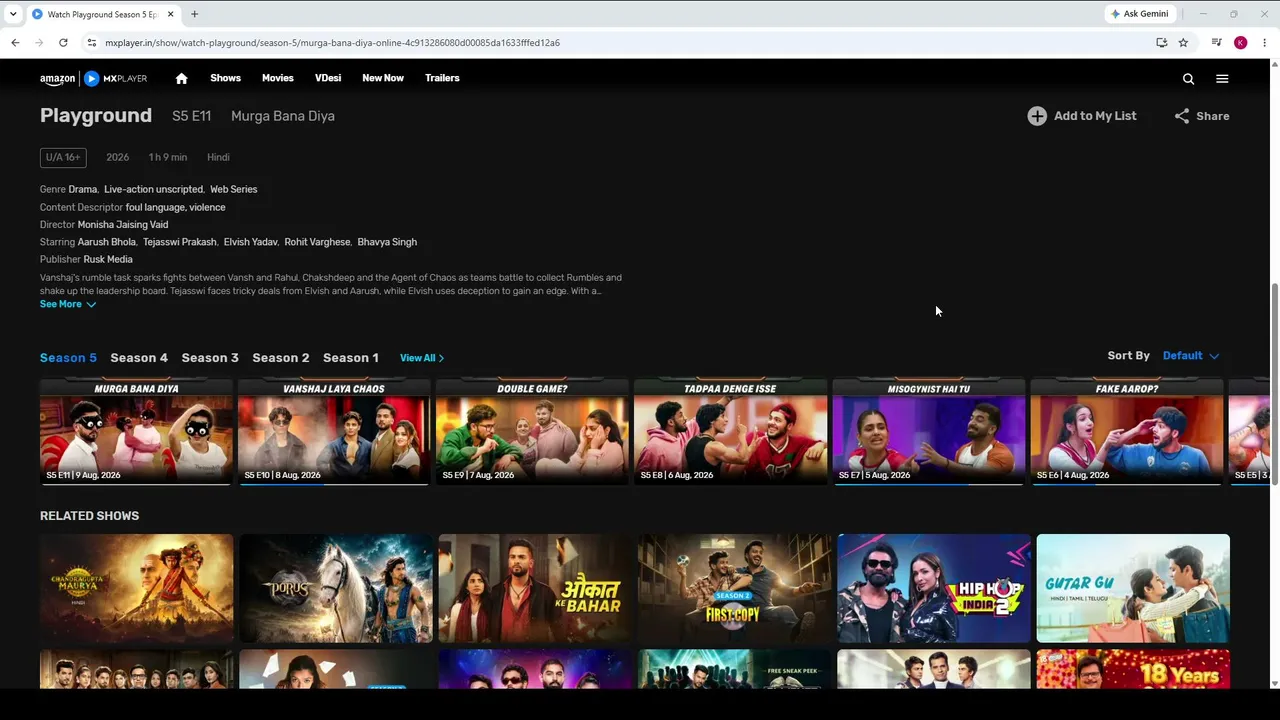The image size is (1280, 720).
Task: Open the Shows menu
Action: tap(225, 78)
